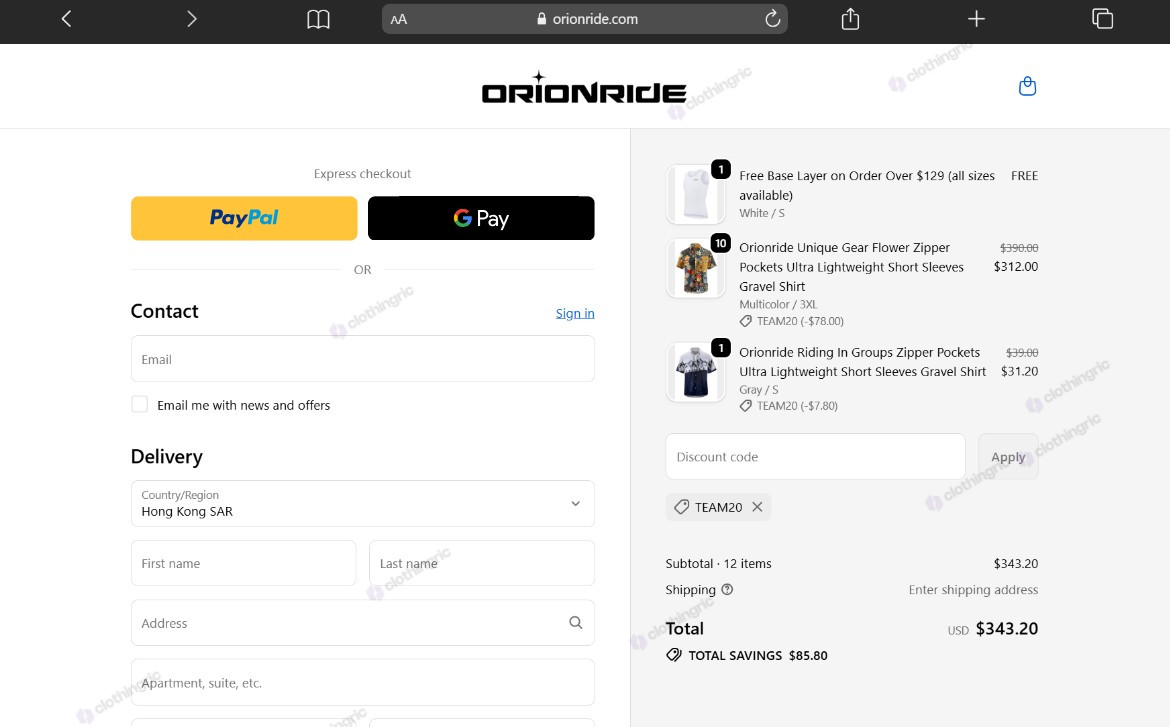Click the Multicolor / 3XL variant text
Viewport: 1170px width, 727px height.
point(778,305)
